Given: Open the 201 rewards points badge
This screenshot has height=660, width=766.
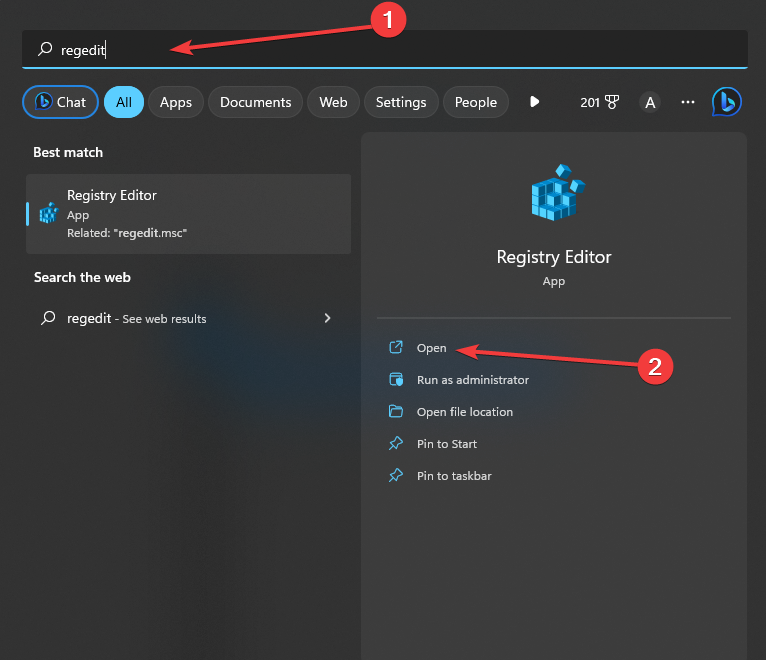Looking at the screenshot, I should [x=599, y=102].
